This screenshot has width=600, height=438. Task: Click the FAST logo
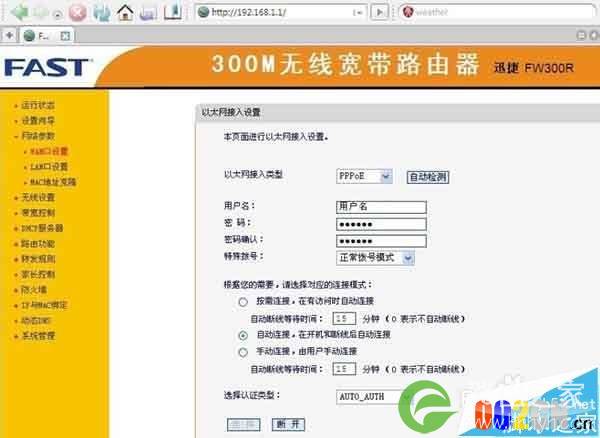48,68
